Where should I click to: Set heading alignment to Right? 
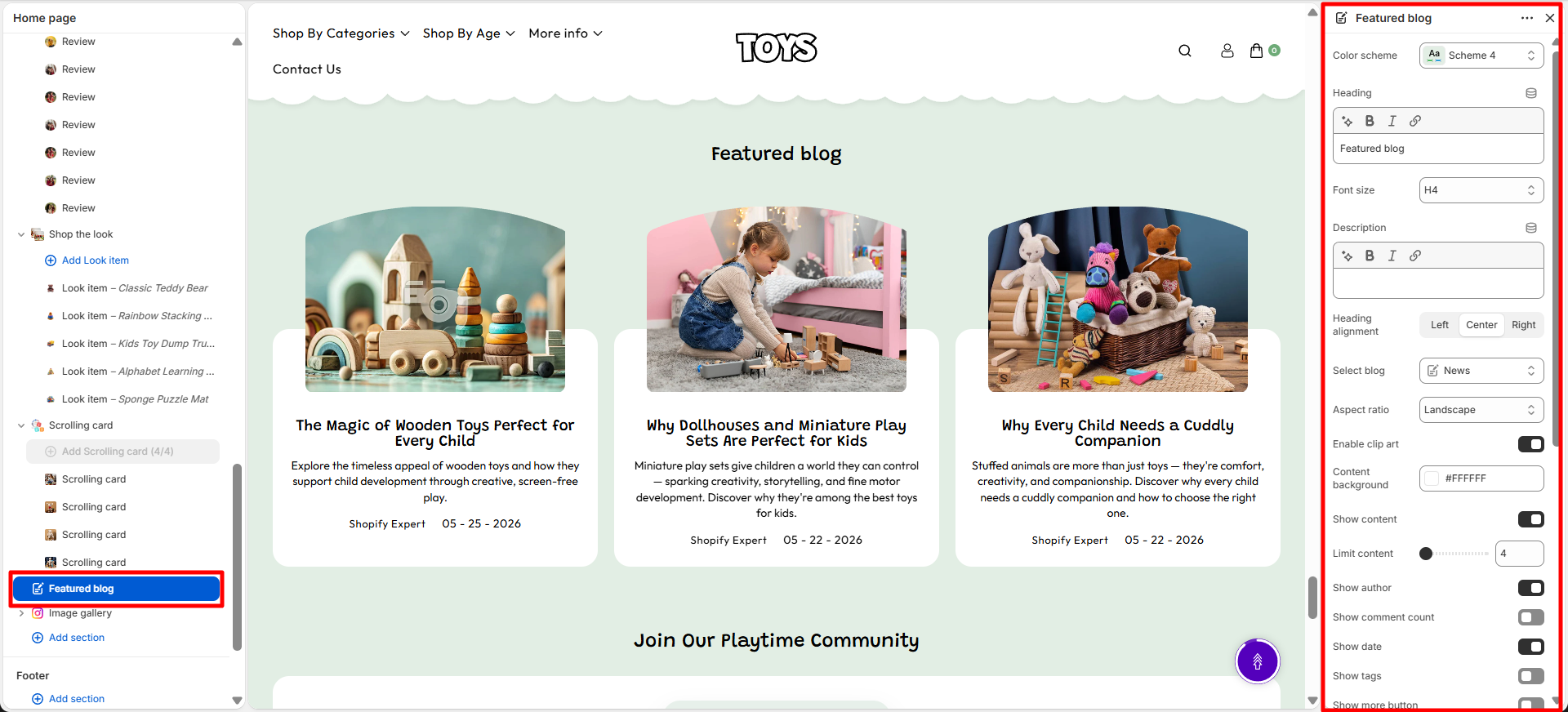tap(1524, 325)
